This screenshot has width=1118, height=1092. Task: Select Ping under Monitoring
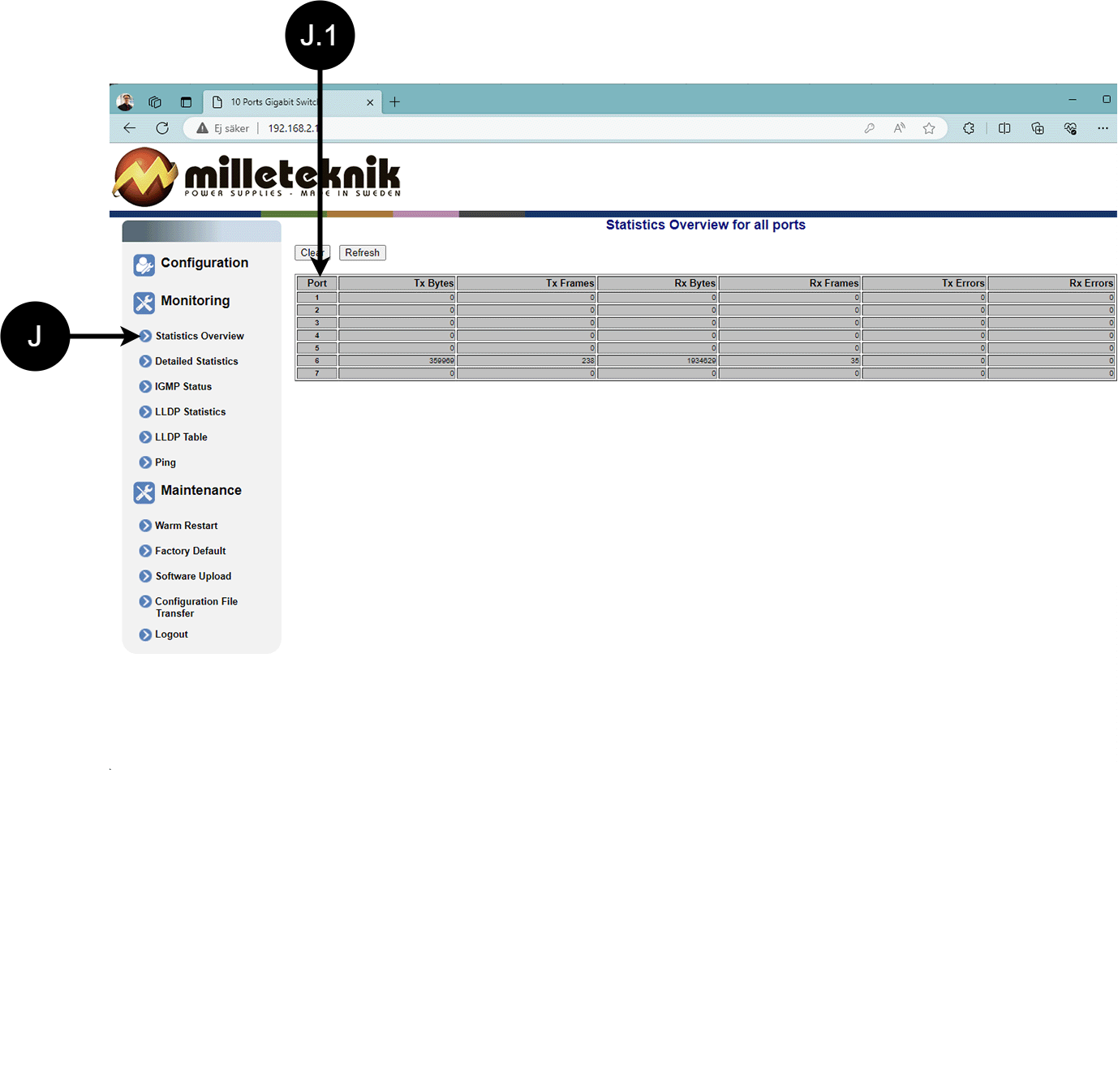166,462
